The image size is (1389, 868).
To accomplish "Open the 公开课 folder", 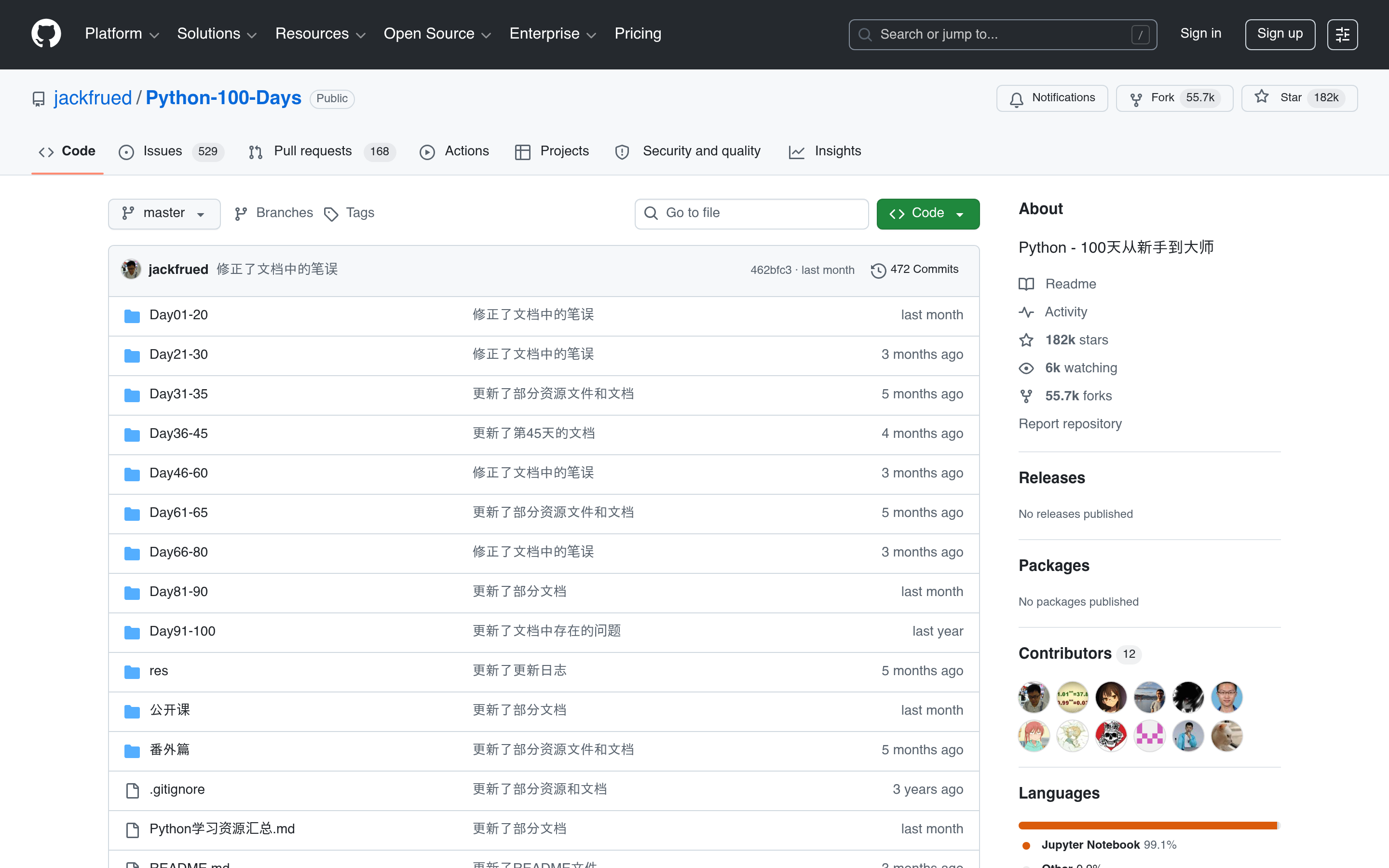I will pyautogui.click(x=170, y=711).
